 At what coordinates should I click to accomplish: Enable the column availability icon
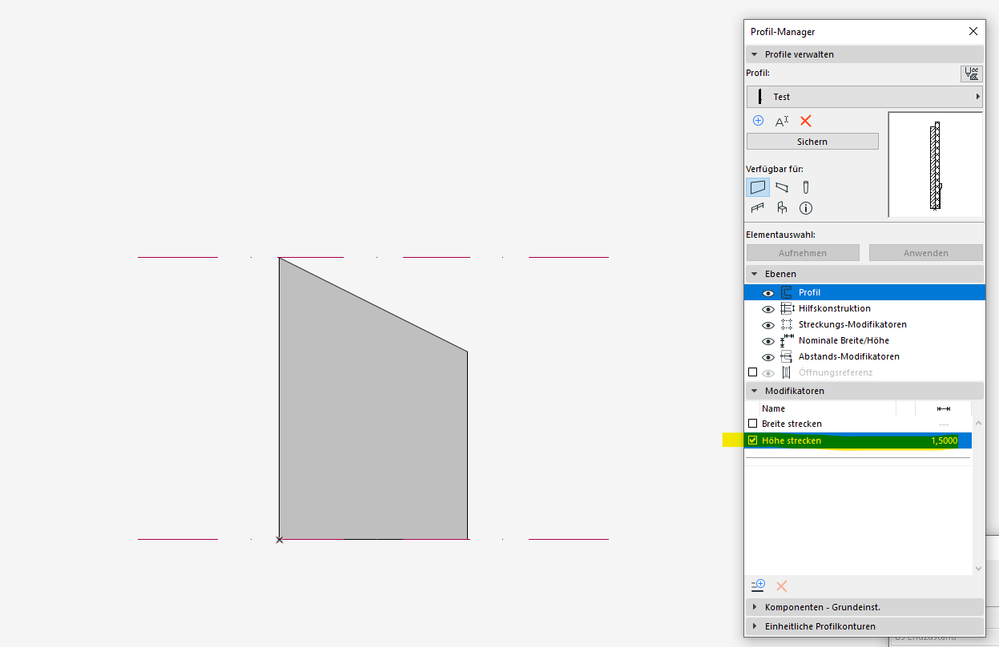click(805, 187)
